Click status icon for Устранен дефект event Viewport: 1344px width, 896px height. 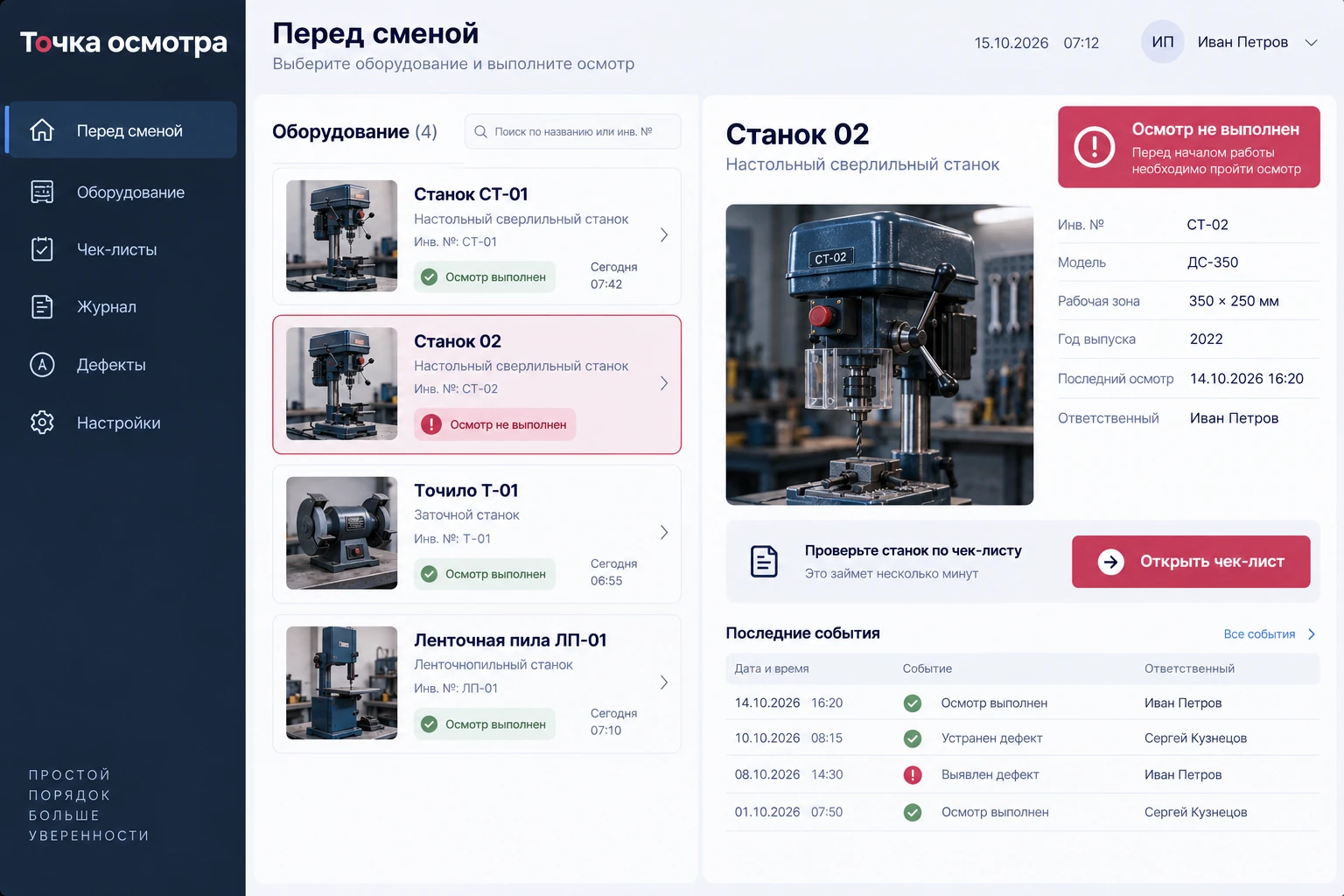913,738
